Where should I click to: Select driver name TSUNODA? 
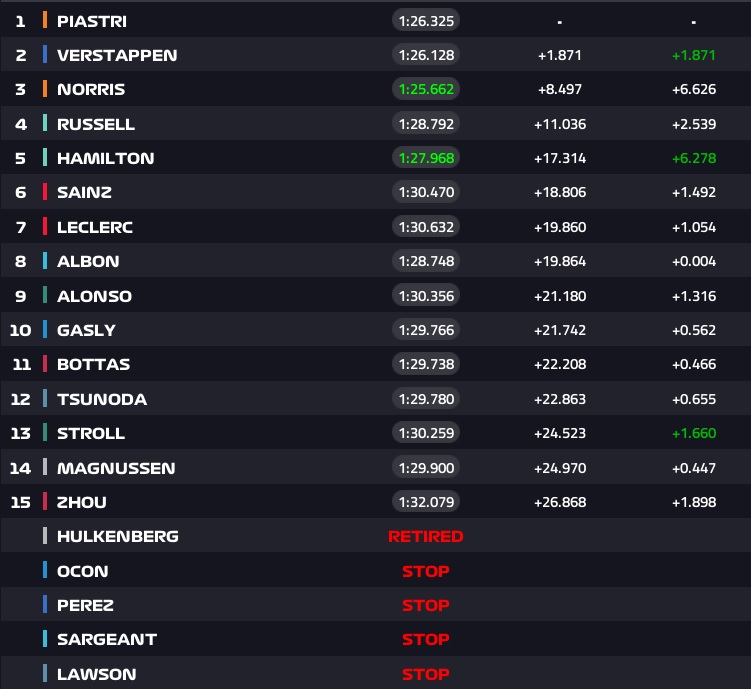coord(102,399)
